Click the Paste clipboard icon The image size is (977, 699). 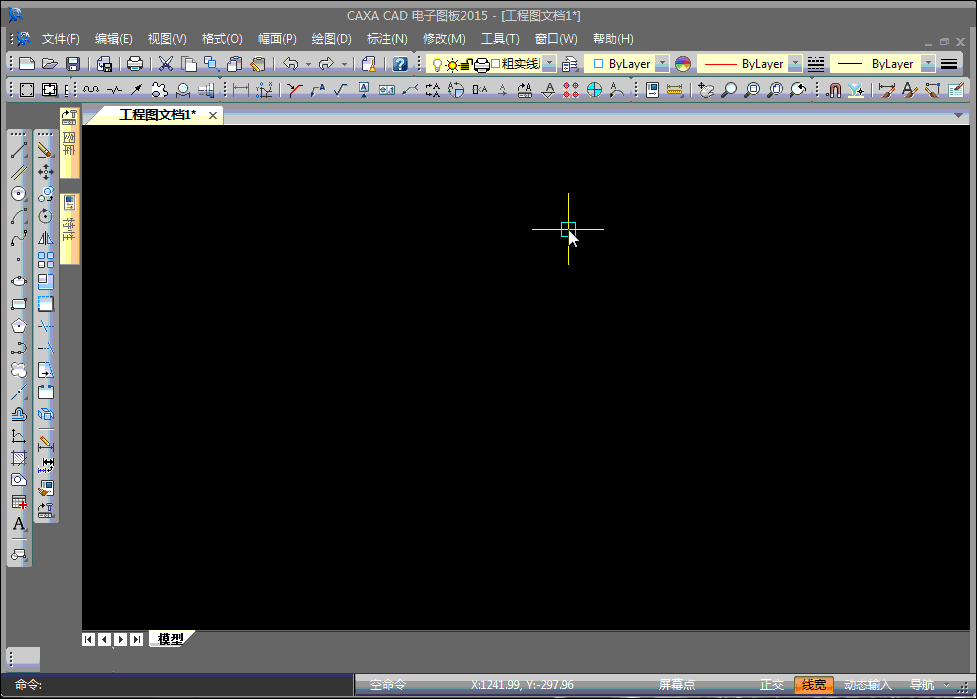click(234, 64)
